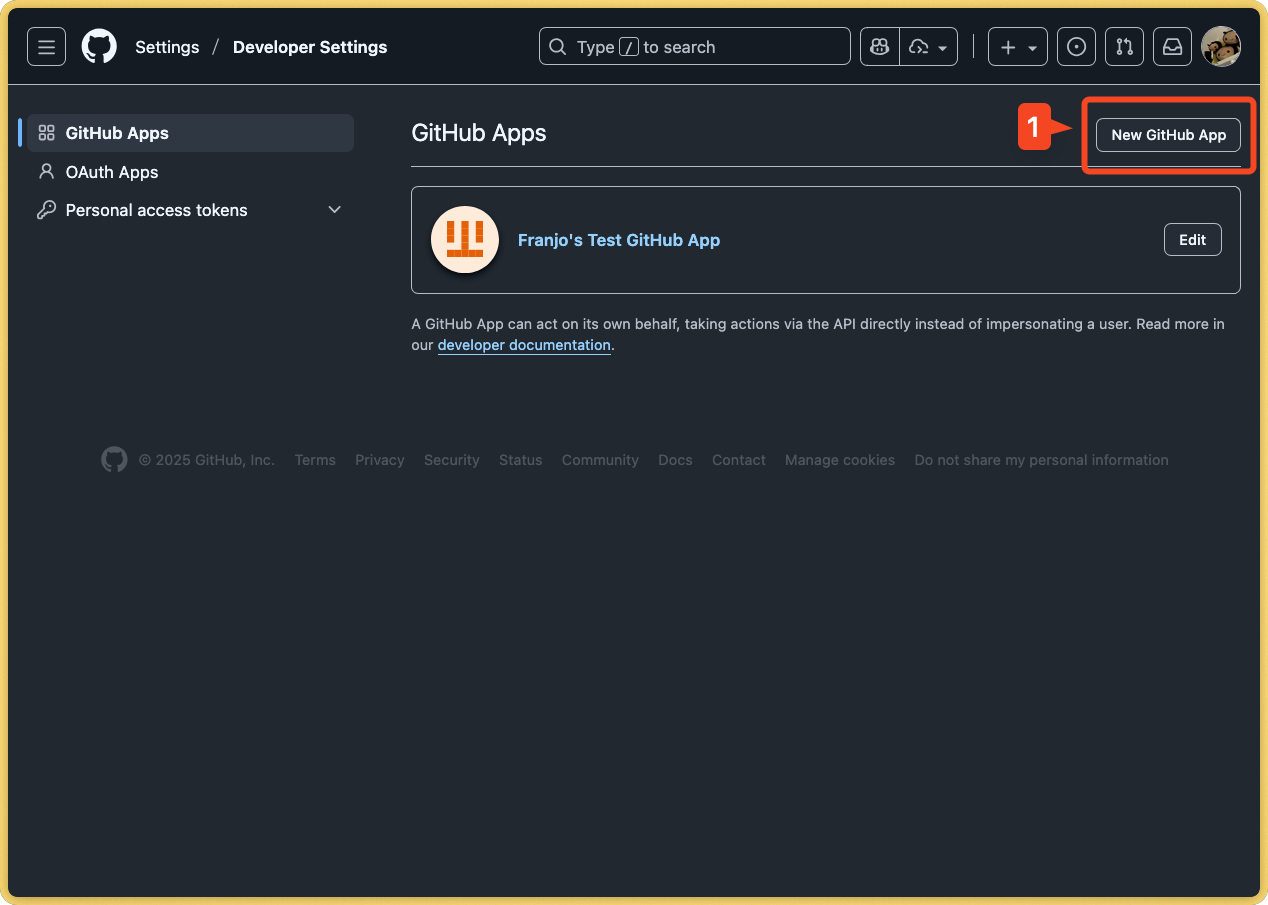The height and width of the screenshot is (905, 1268).
Task: Expand the Personal access tokens section
Action: [334, 209]
